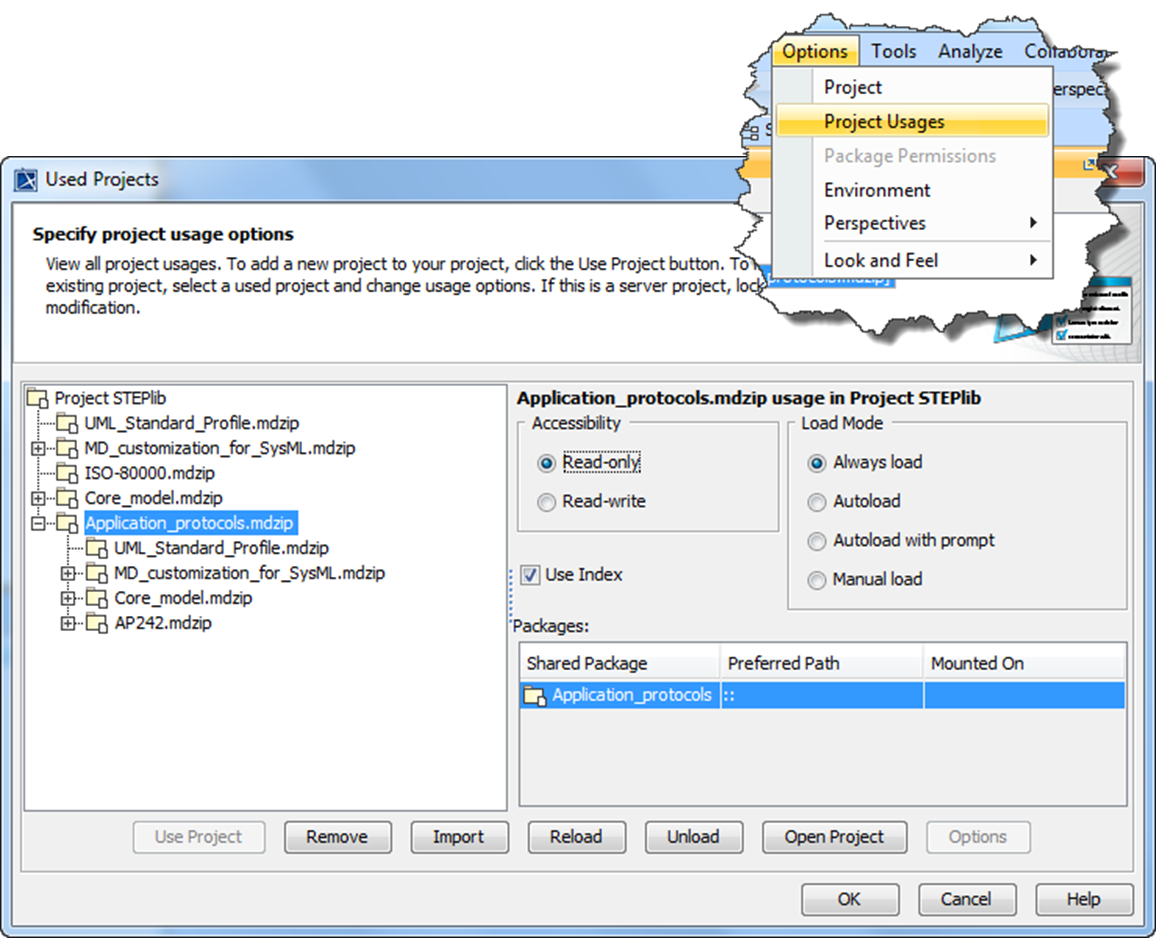Click the Preferred Path column header
This screenshot has height=938, width=1156.
[x=783, y=663]
